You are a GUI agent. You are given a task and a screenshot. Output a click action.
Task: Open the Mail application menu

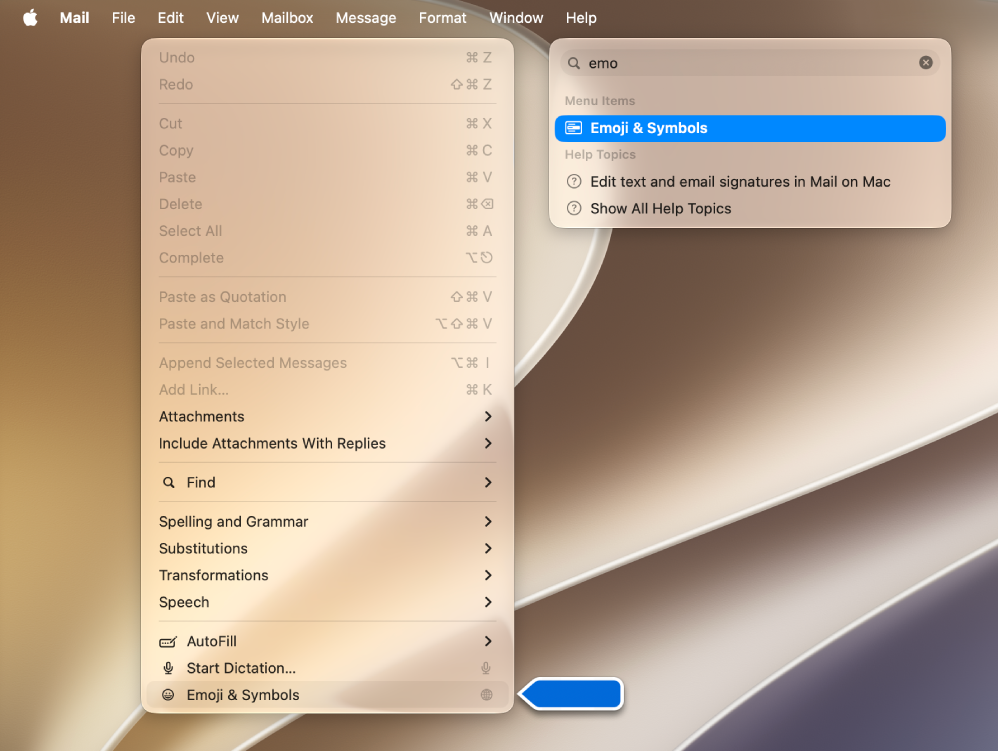74,18
